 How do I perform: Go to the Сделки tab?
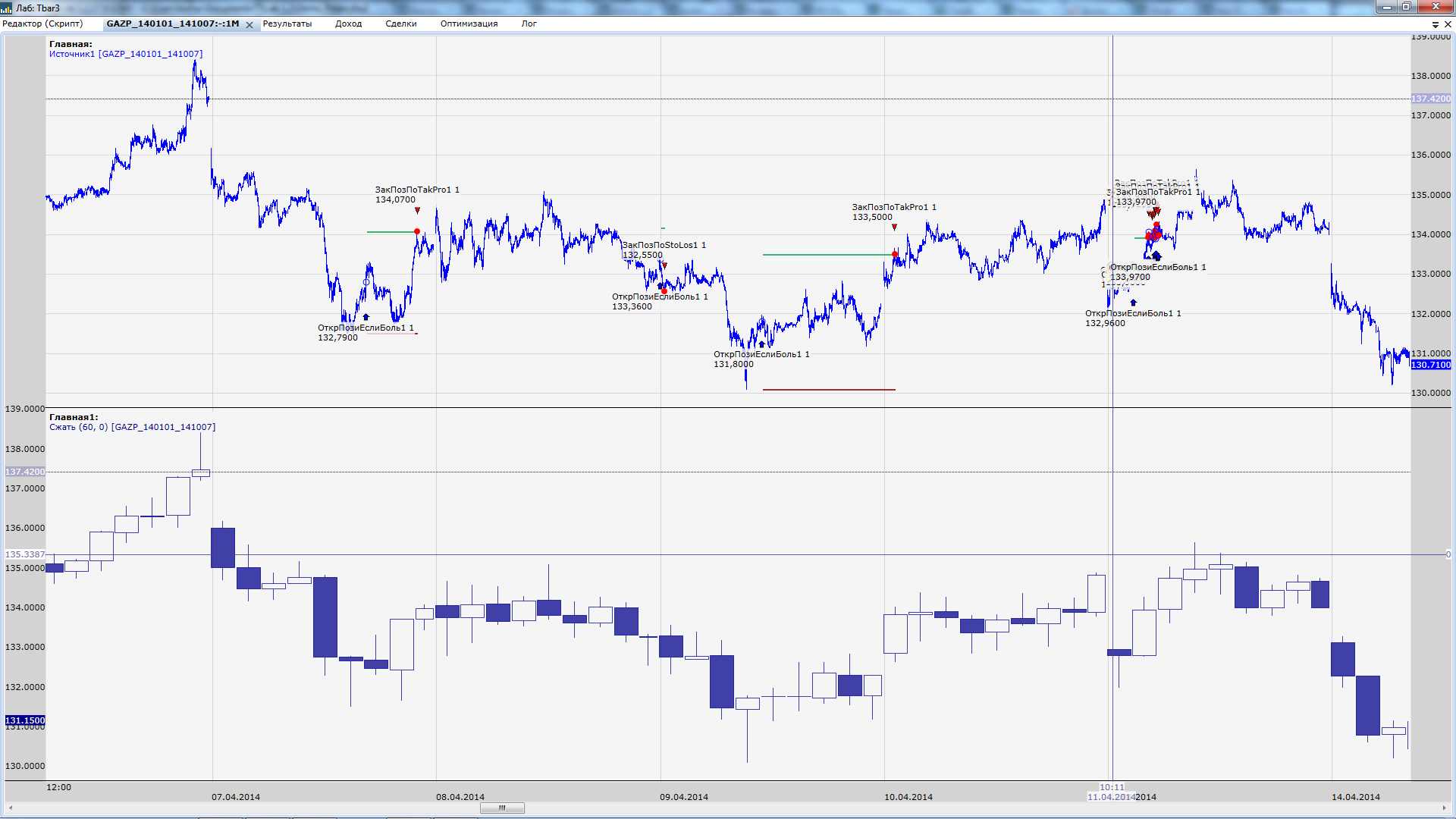(x=400, y=24)
